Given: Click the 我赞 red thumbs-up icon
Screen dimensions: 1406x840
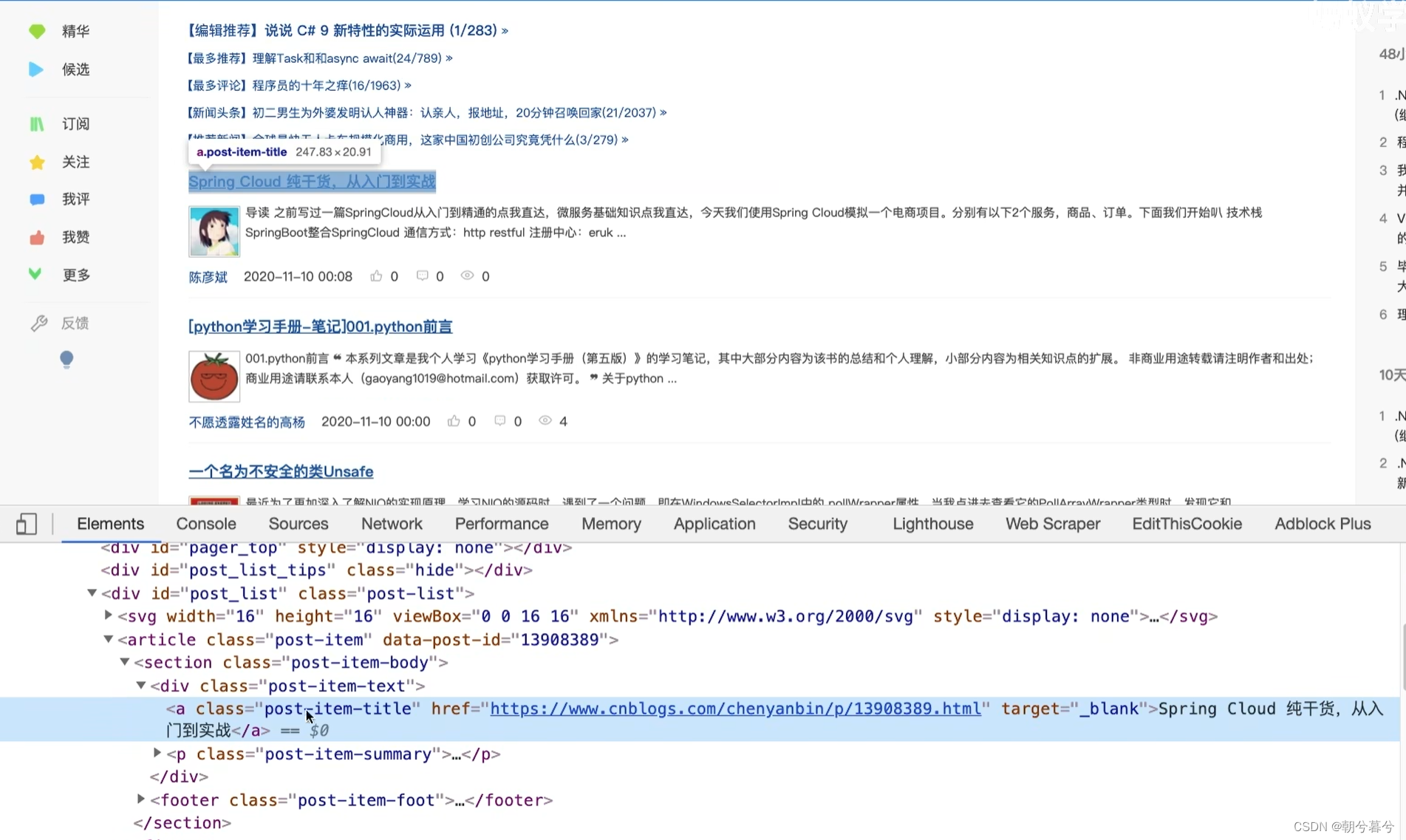Looking at the screenshot, I should point(37,237).
